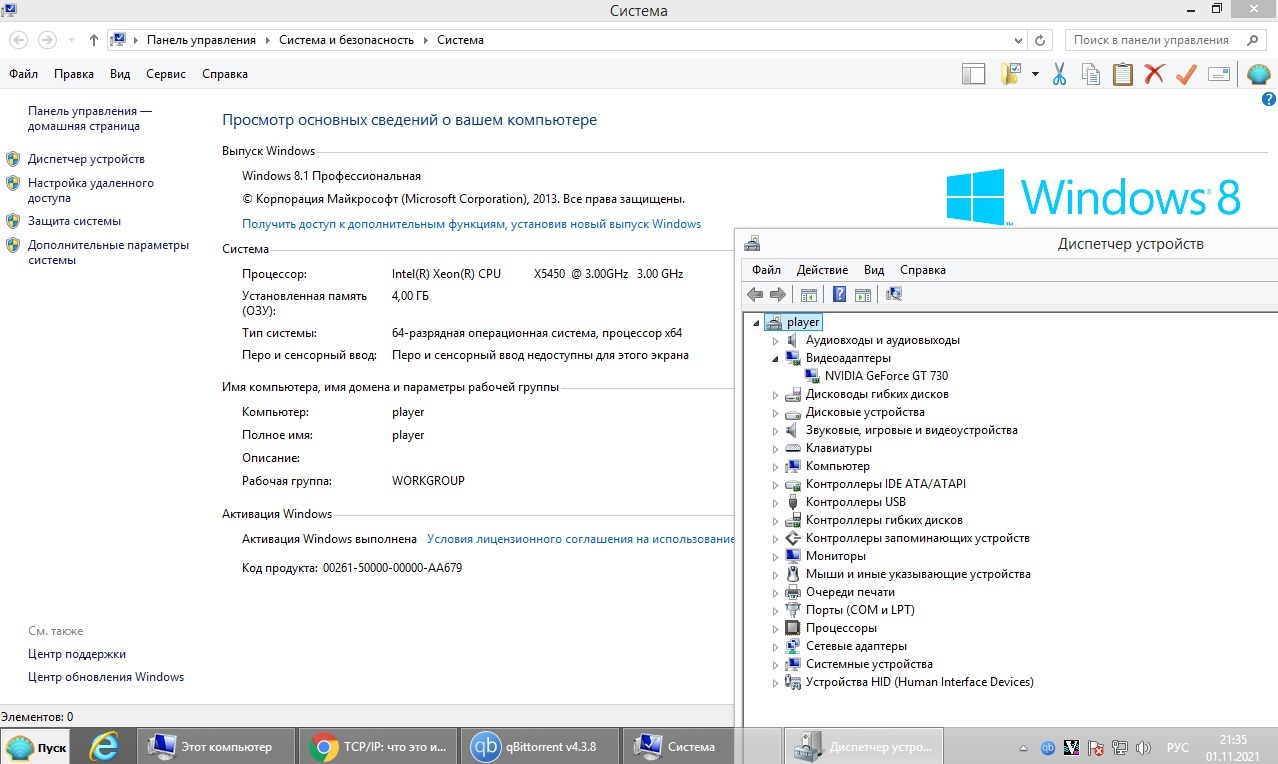Image resolution: width=1278 pixels, height=764 pixels.
Task: Open the Сервис menu in System window
Action: click(x=165, y=74)
